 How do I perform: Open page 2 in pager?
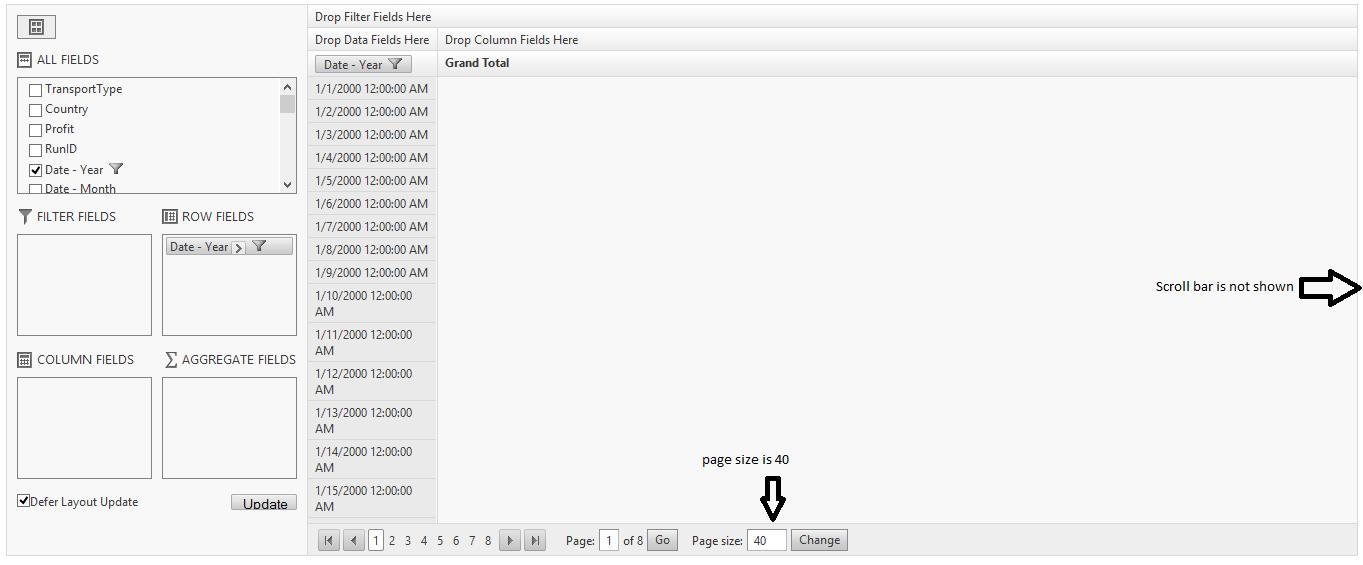(392, 541)
